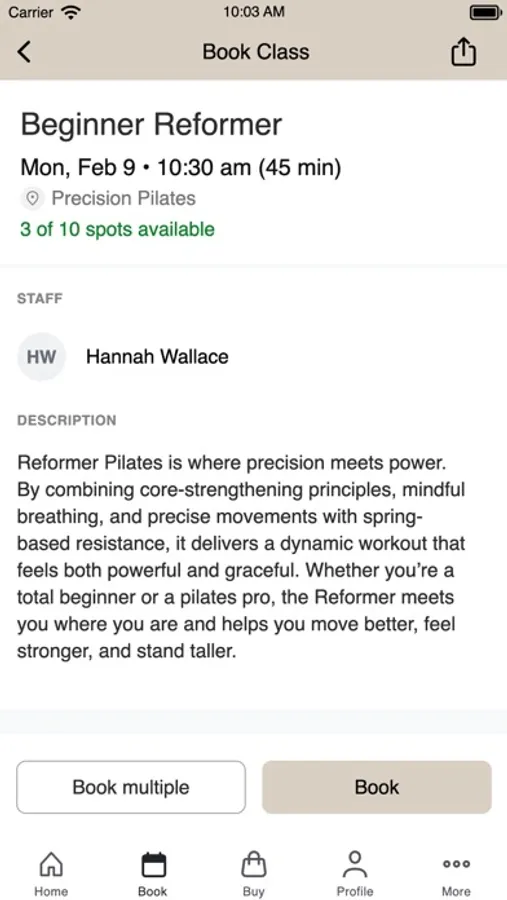Select Hannah Wallace staff name
This screenshot has width=507, height=900.
157,356
